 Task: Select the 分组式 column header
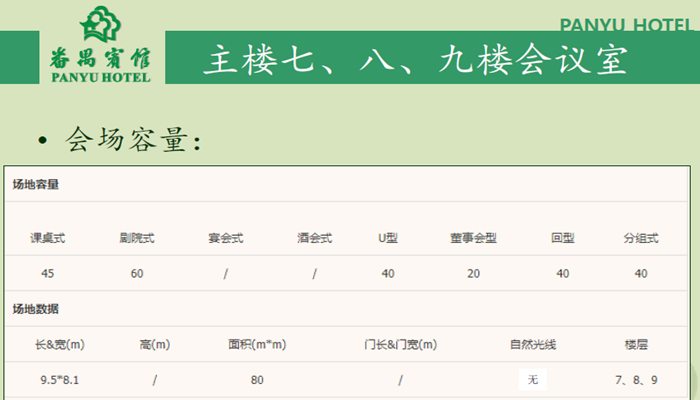(641, 239)
